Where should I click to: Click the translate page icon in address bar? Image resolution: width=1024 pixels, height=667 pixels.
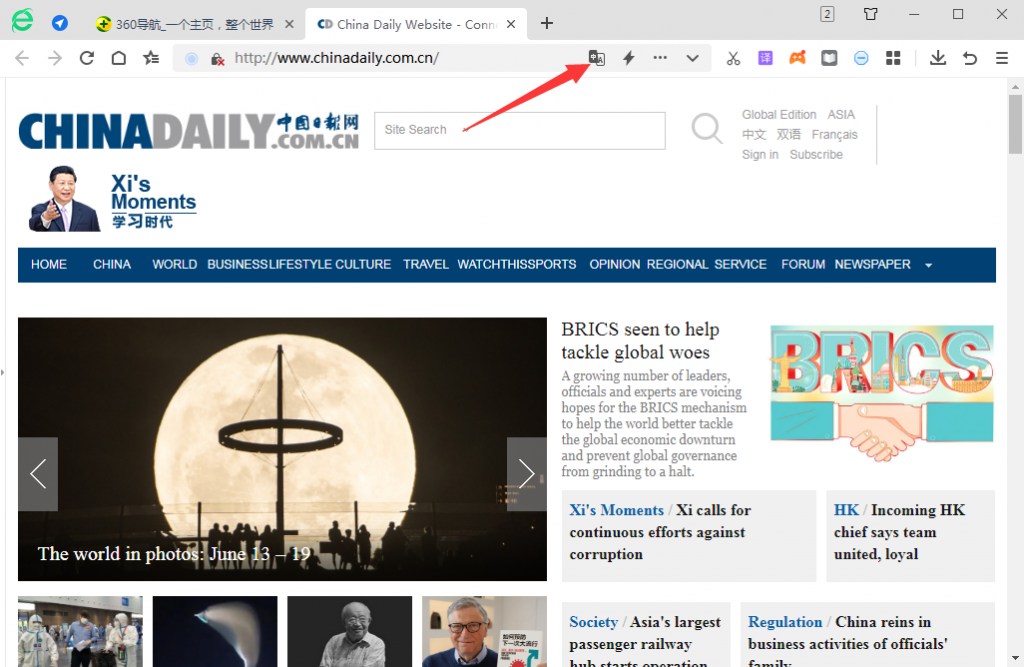coord(597,58)
